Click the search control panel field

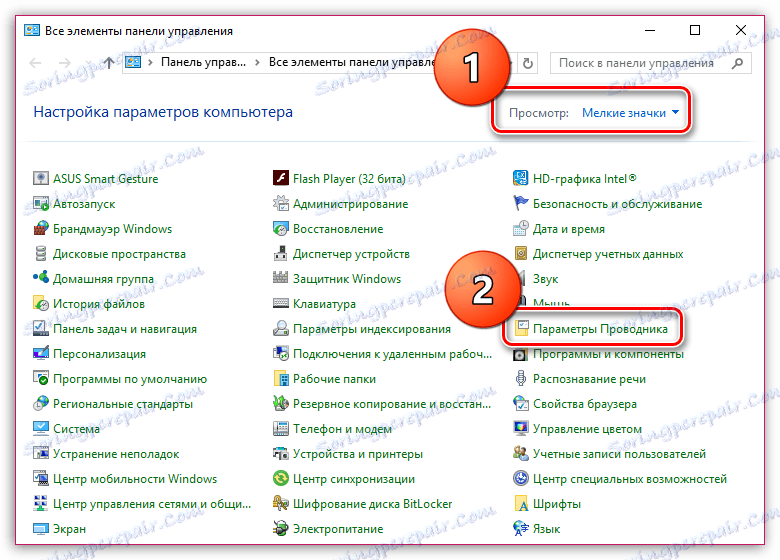pos(650,63)
